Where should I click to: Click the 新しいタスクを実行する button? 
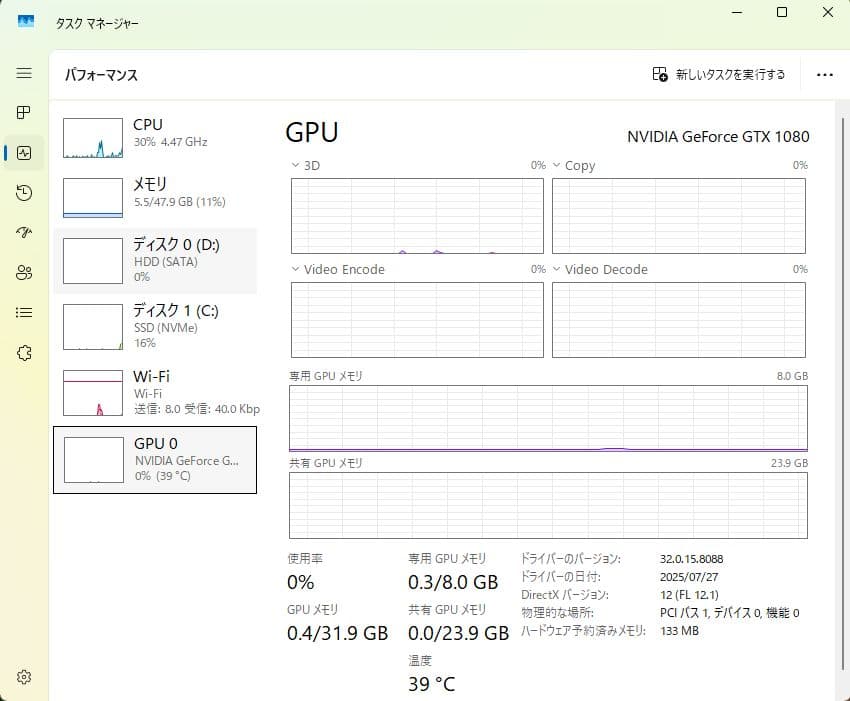(x=716, y=73)
